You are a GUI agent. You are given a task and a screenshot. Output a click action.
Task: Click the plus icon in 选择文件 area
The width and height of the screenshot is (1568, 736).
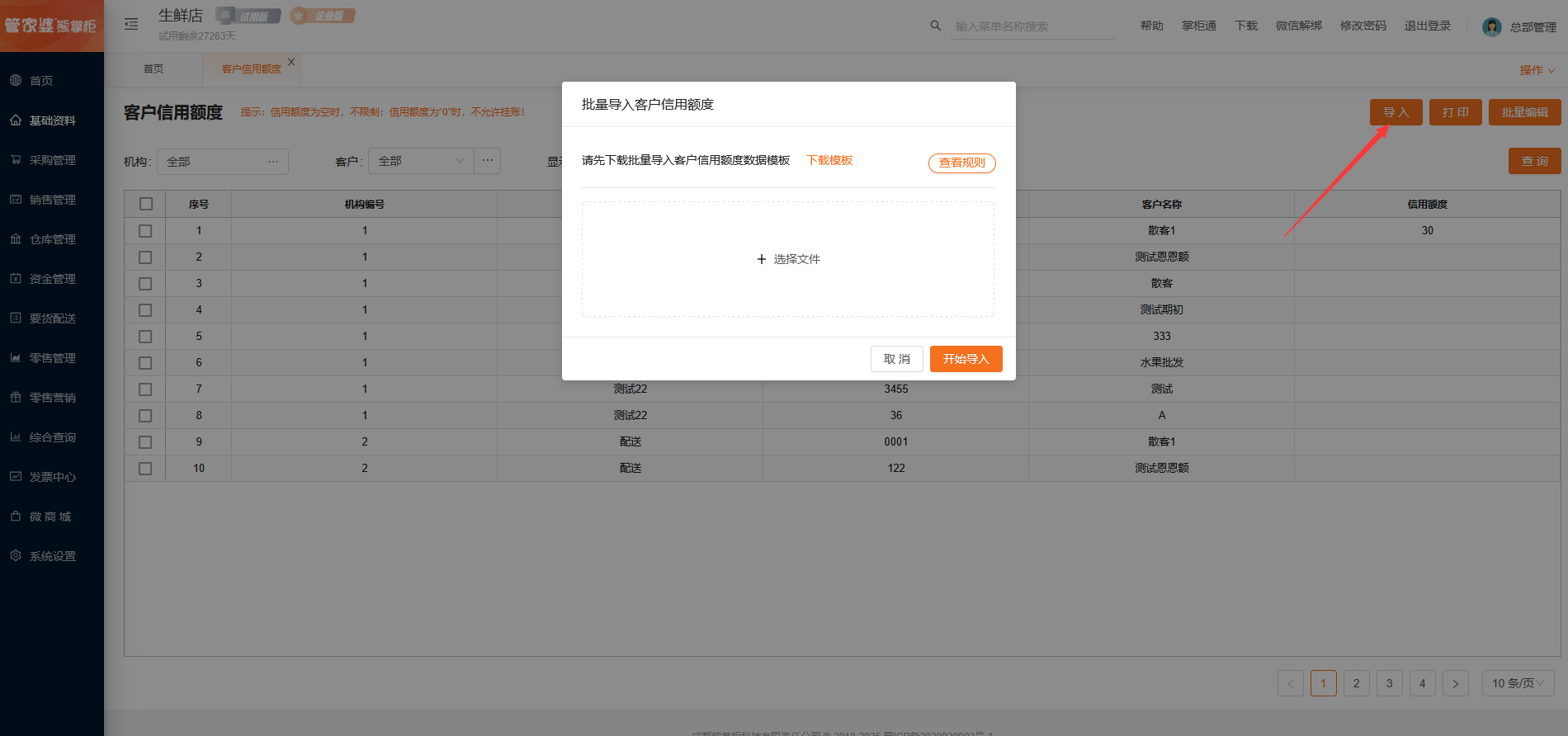[x=762, y=259]
